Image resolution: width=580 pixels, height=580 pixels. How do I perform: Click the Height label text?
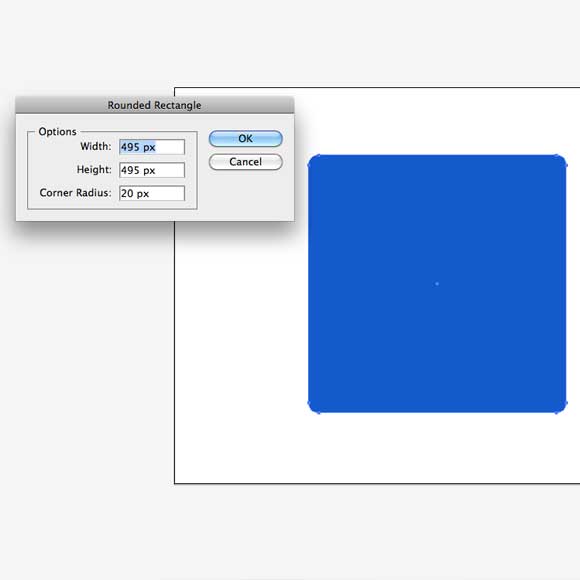94,169
